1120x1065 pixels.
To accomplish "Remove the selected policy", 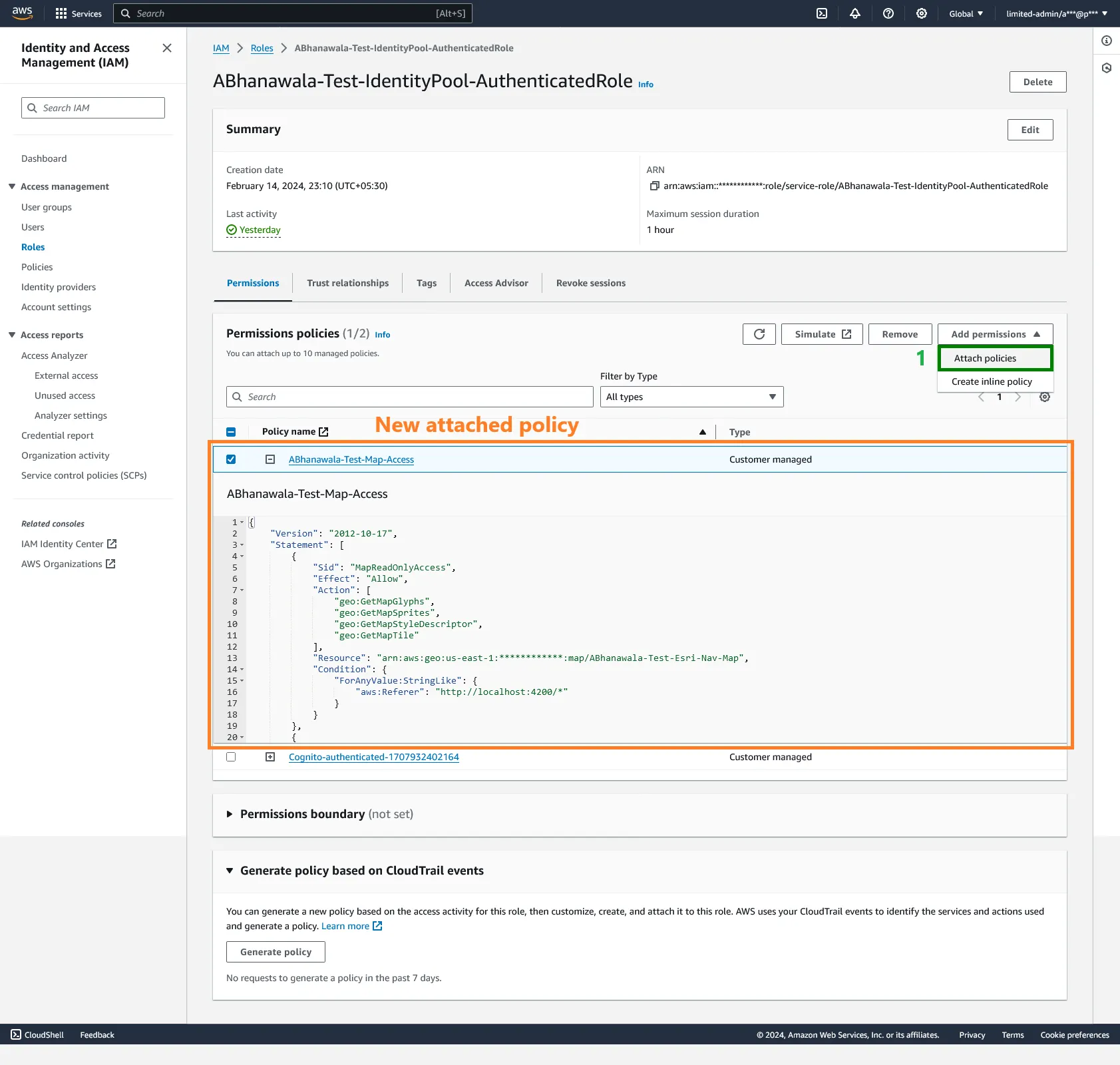I will pyautogui.click(x=900, y=334).
